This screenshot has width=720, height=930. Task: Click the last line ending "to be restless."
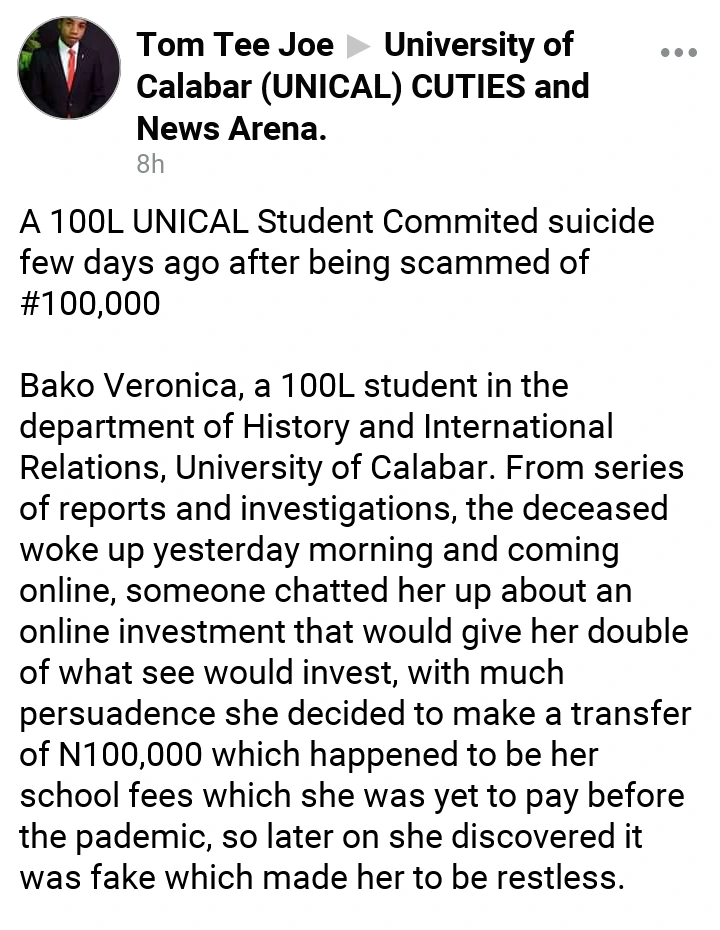(x=321, y=878)
